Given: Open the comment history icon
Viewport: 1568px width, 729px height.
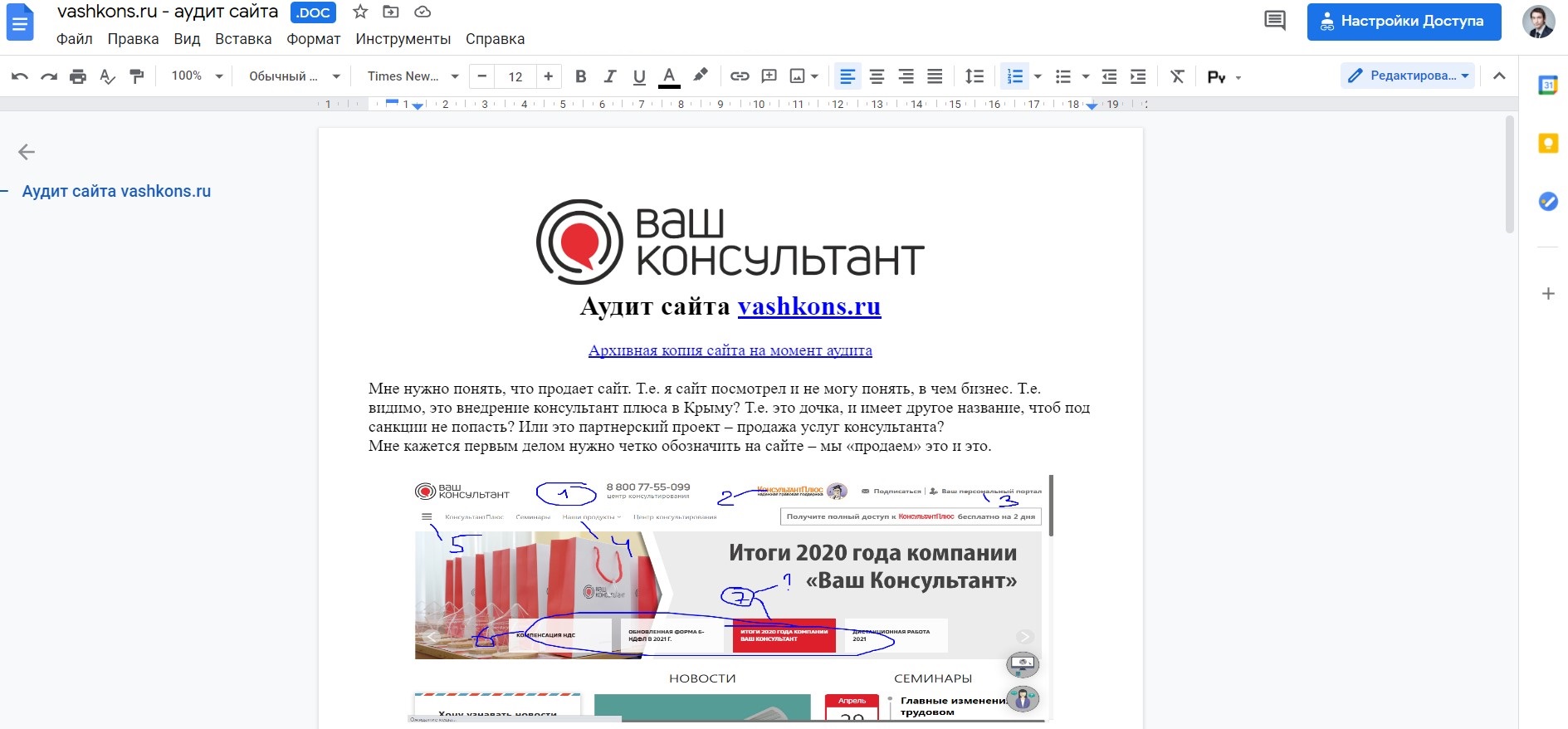Looking at the screenshot, I should 1274,21.
